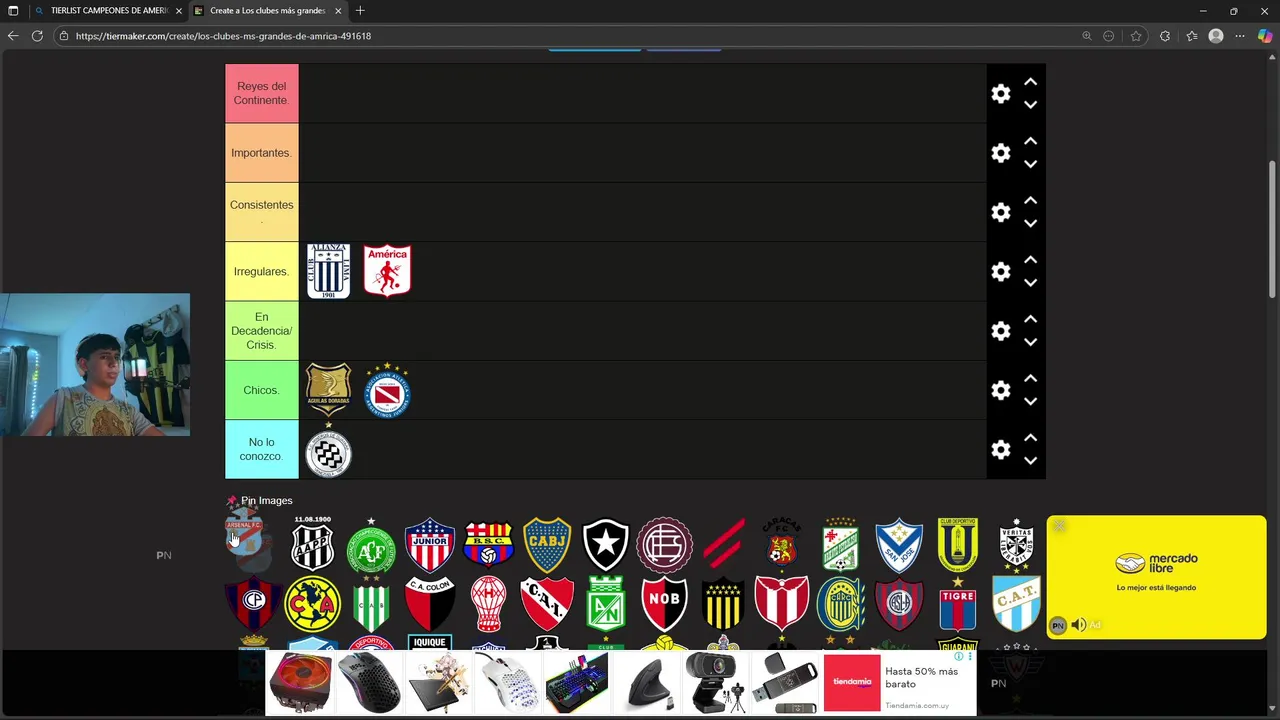This screenshot has width=1280, height=720.
Task: Pick the Cerro Porteño CP crest
Action: [253, 603]
